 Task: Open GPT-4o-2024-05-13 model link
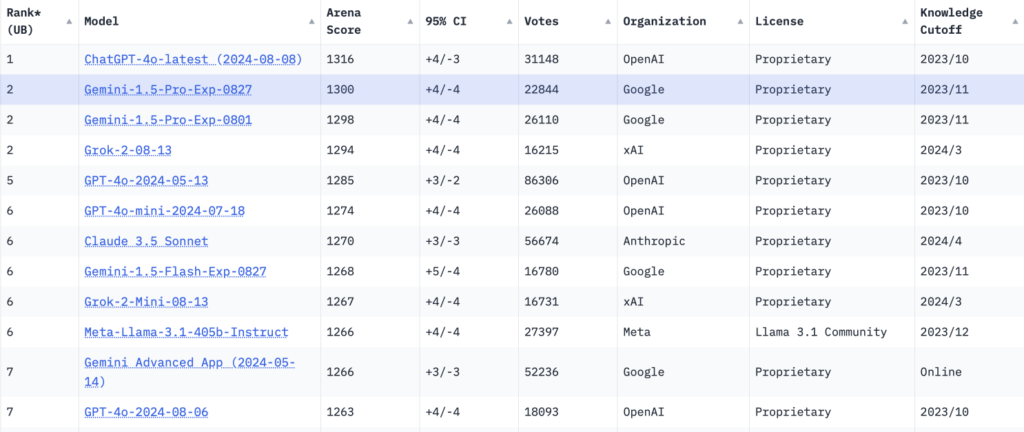(146, 180)
